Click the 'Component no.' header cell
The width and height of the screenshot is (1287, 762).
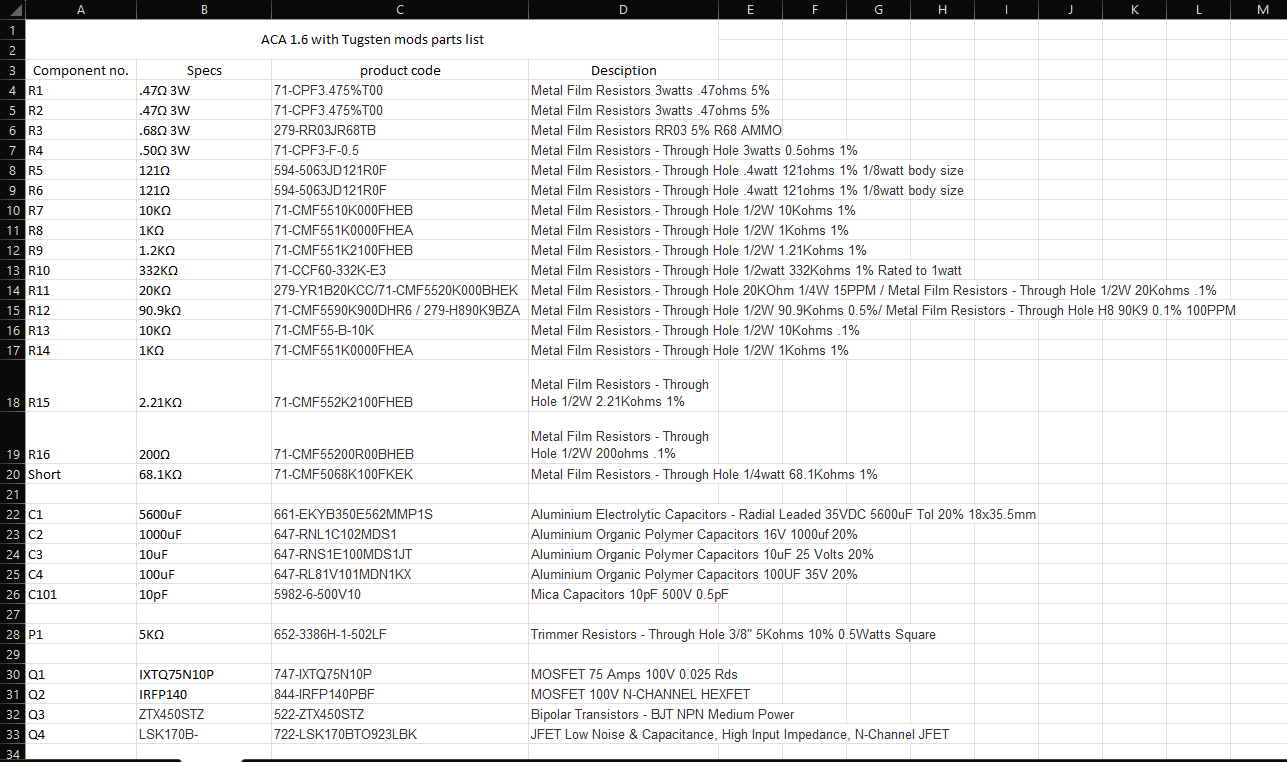(x=80, y=70)
